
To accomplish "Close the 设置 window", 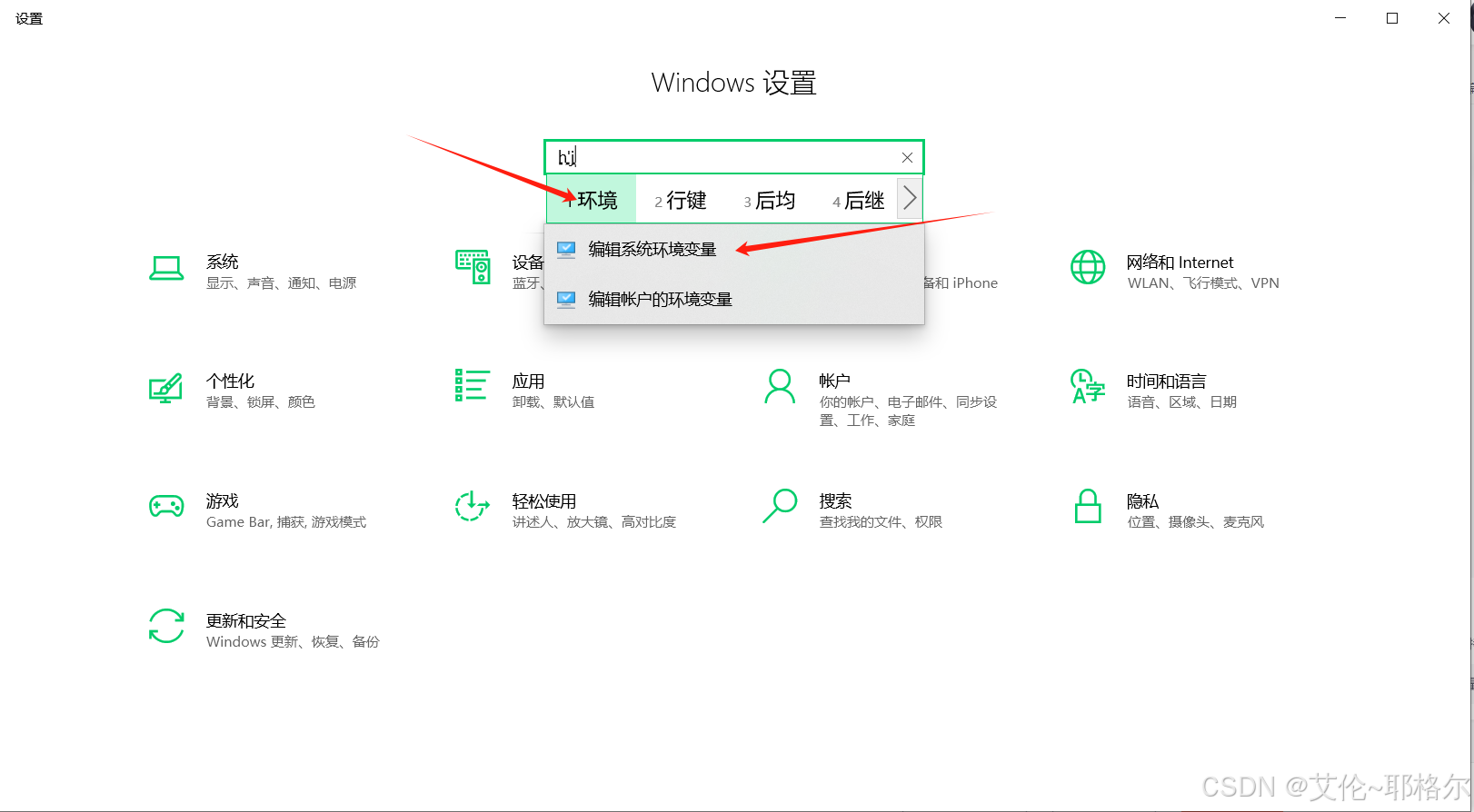I will point(1444,18).
